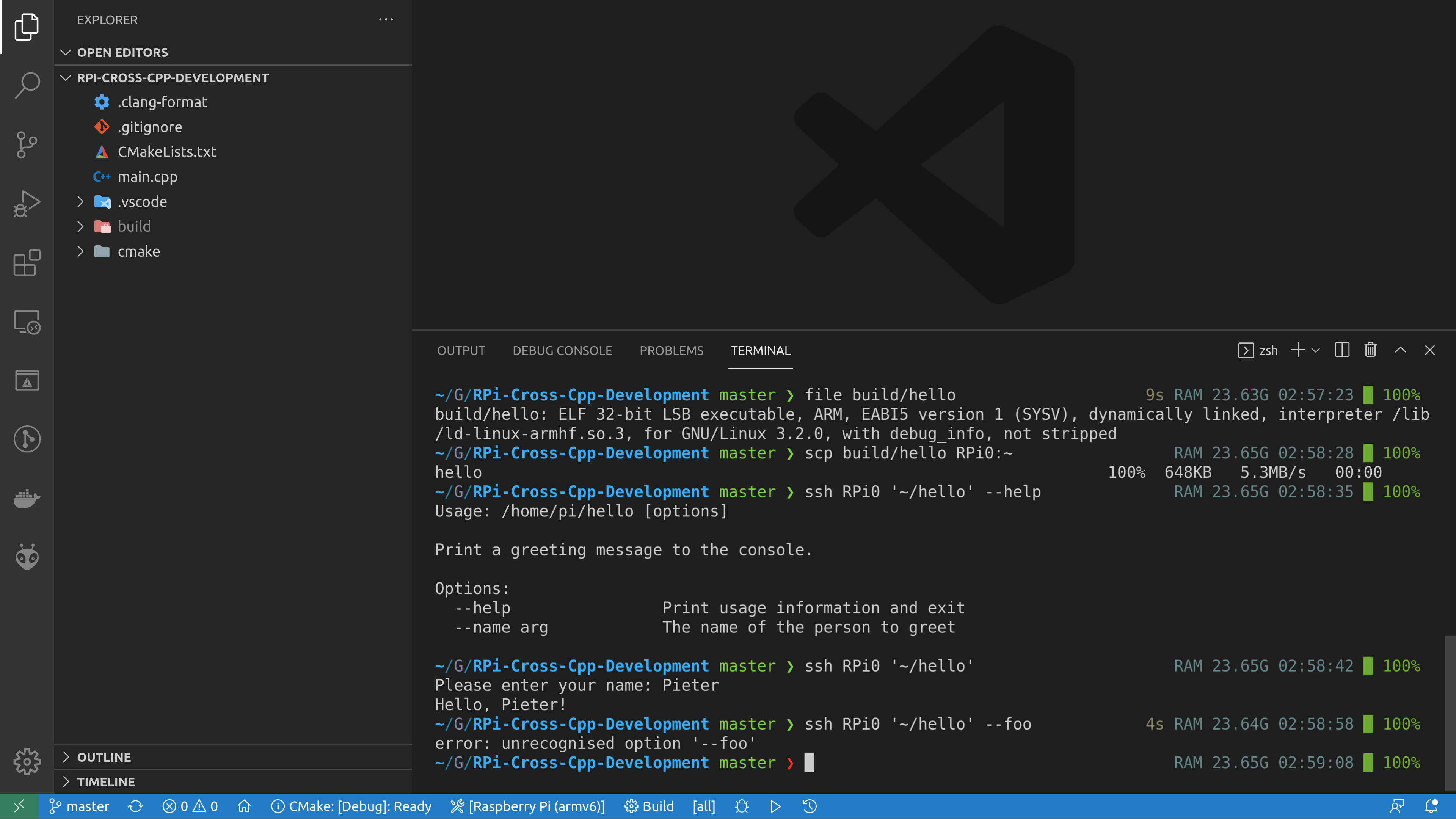The height and width of the screenshot is (819, 1456).
Task: Click the home icon in status bar
Action: [244, 806]
